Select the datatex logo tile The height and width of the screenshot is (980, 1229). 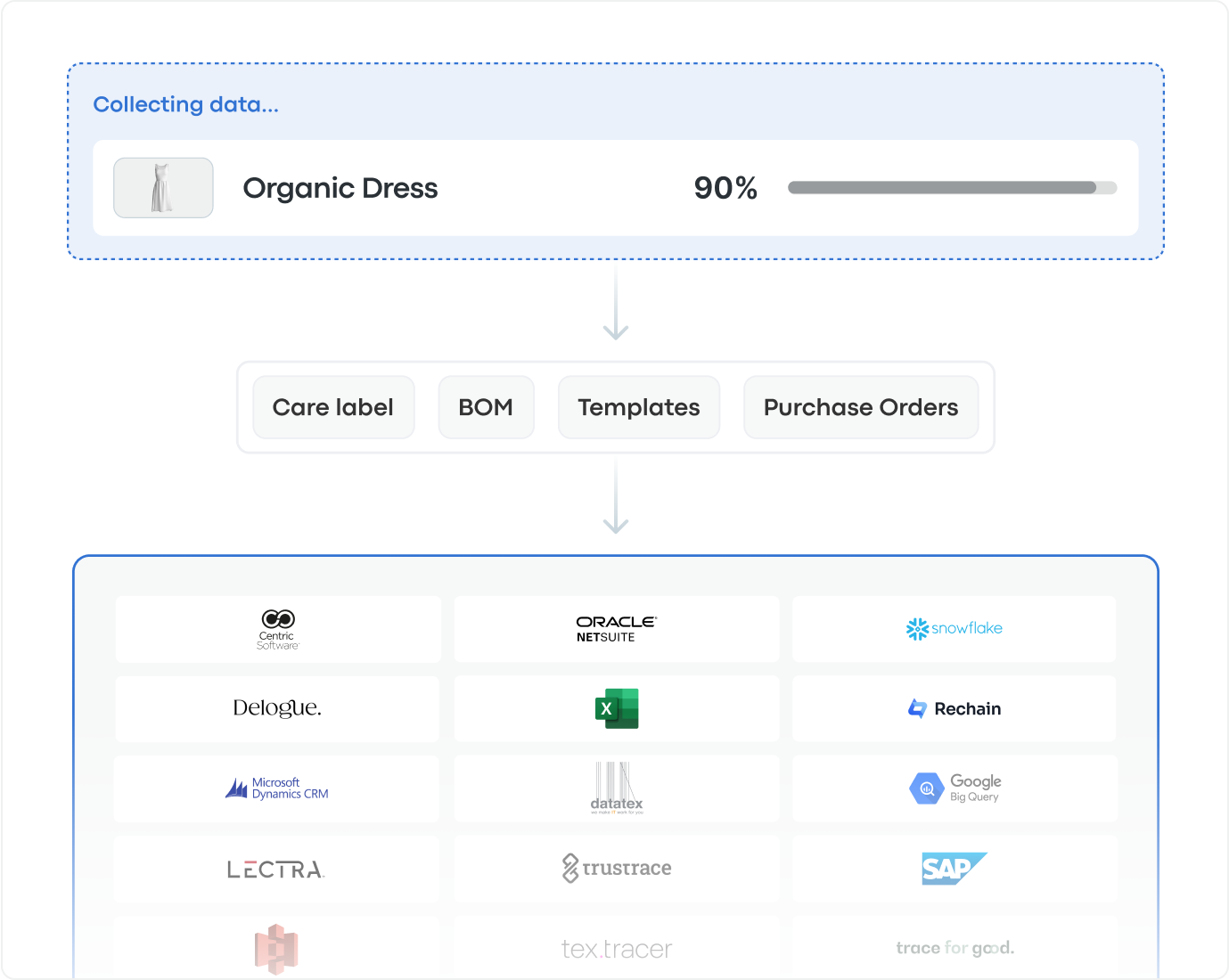(x=617, y=788)
